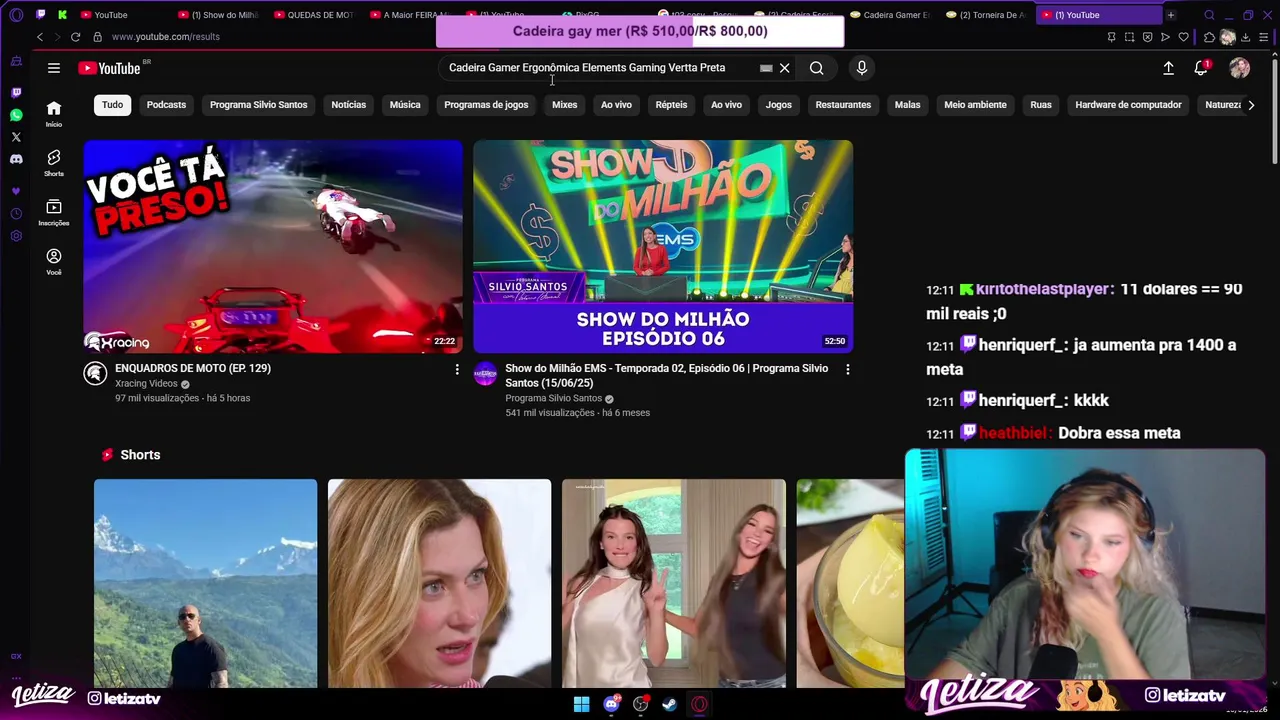This screenshot has width=1280, height=720.
Task: Clear the search box with the X
Action: click(x=785, y=68)
